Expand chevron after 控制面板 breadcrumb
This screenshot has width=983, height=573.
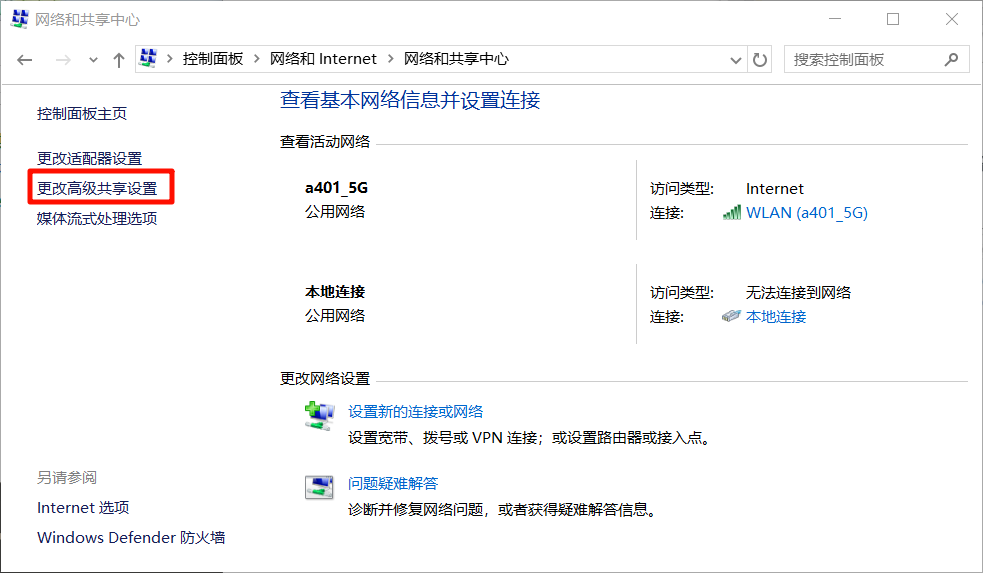click(257, 60)
